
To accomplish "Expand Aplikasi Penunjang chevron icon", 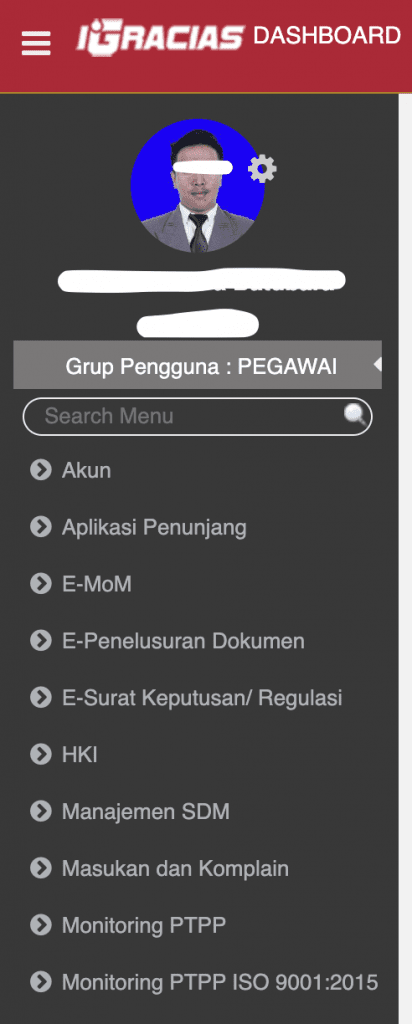I will point(40,527).
